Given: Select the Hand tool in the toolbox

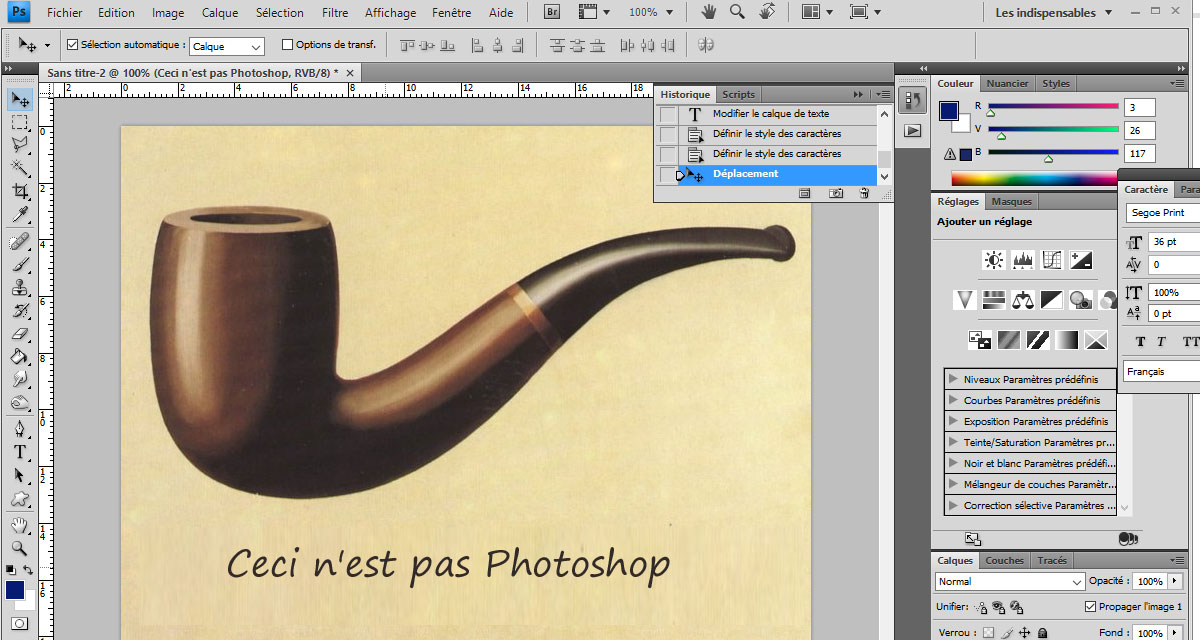Looking at the screenshot, I should (x=20, y=526).
